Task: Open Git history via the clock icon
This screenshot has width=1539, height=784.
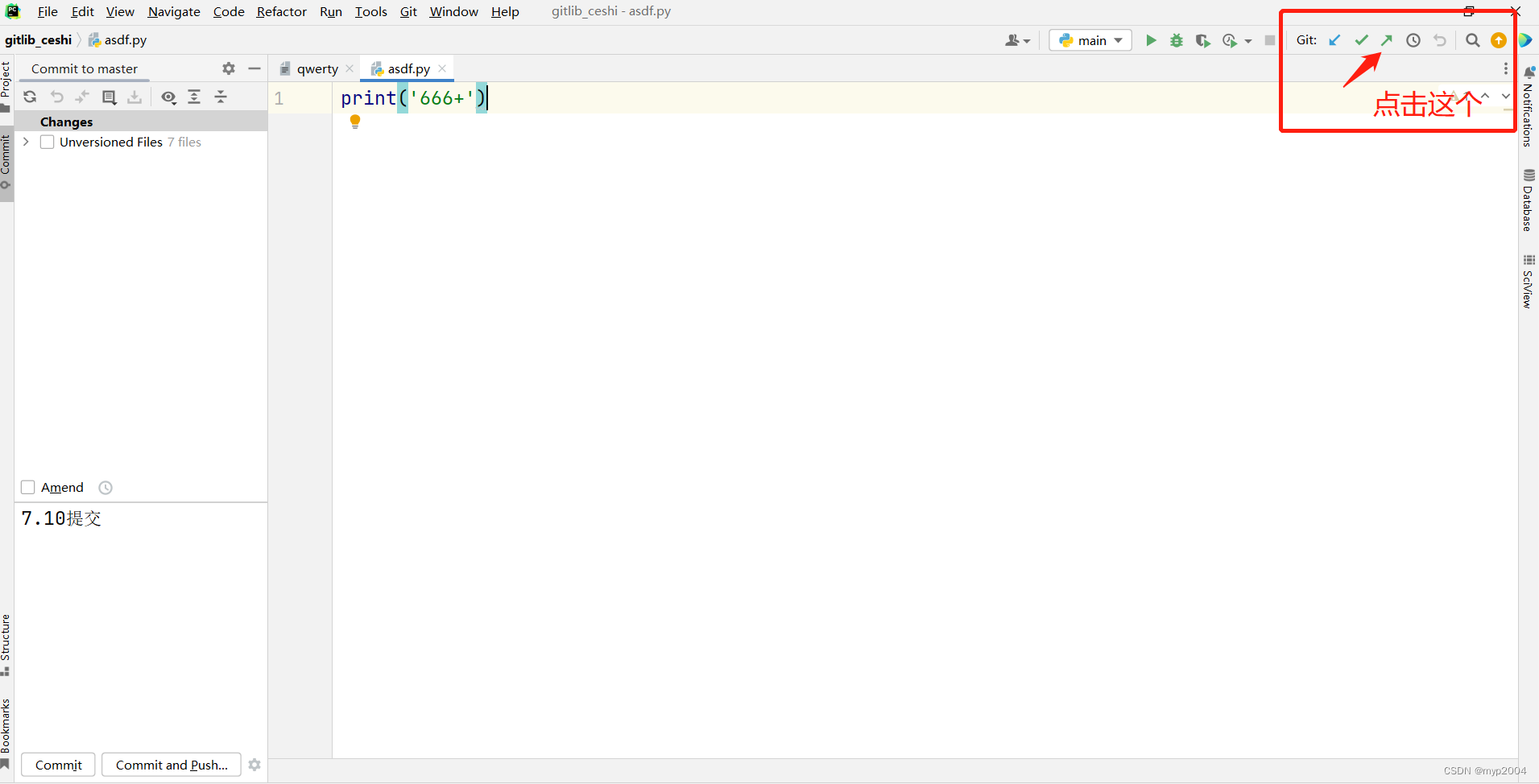Action: coord(1413,39)
